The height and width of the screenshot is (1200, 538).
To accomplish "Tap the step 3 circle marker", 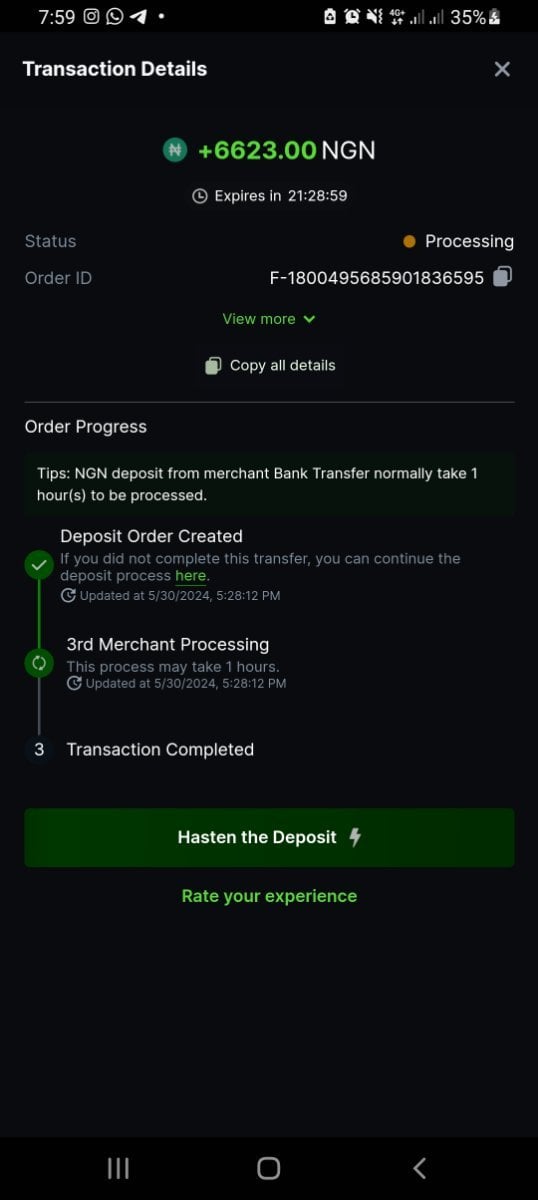I will pos(39,749).
